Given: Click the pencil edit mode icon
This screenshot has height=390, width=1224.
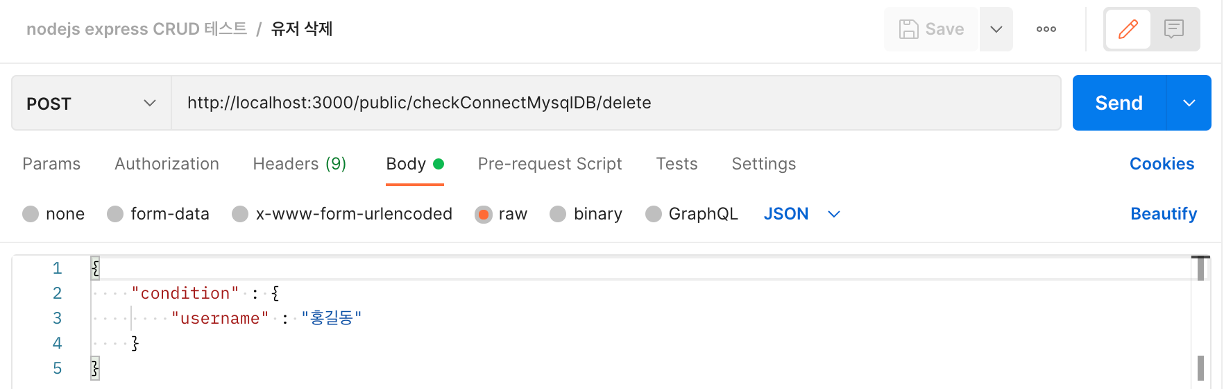Looking at the screenshot, I should pyautogui.click(x=1128, y=29).
